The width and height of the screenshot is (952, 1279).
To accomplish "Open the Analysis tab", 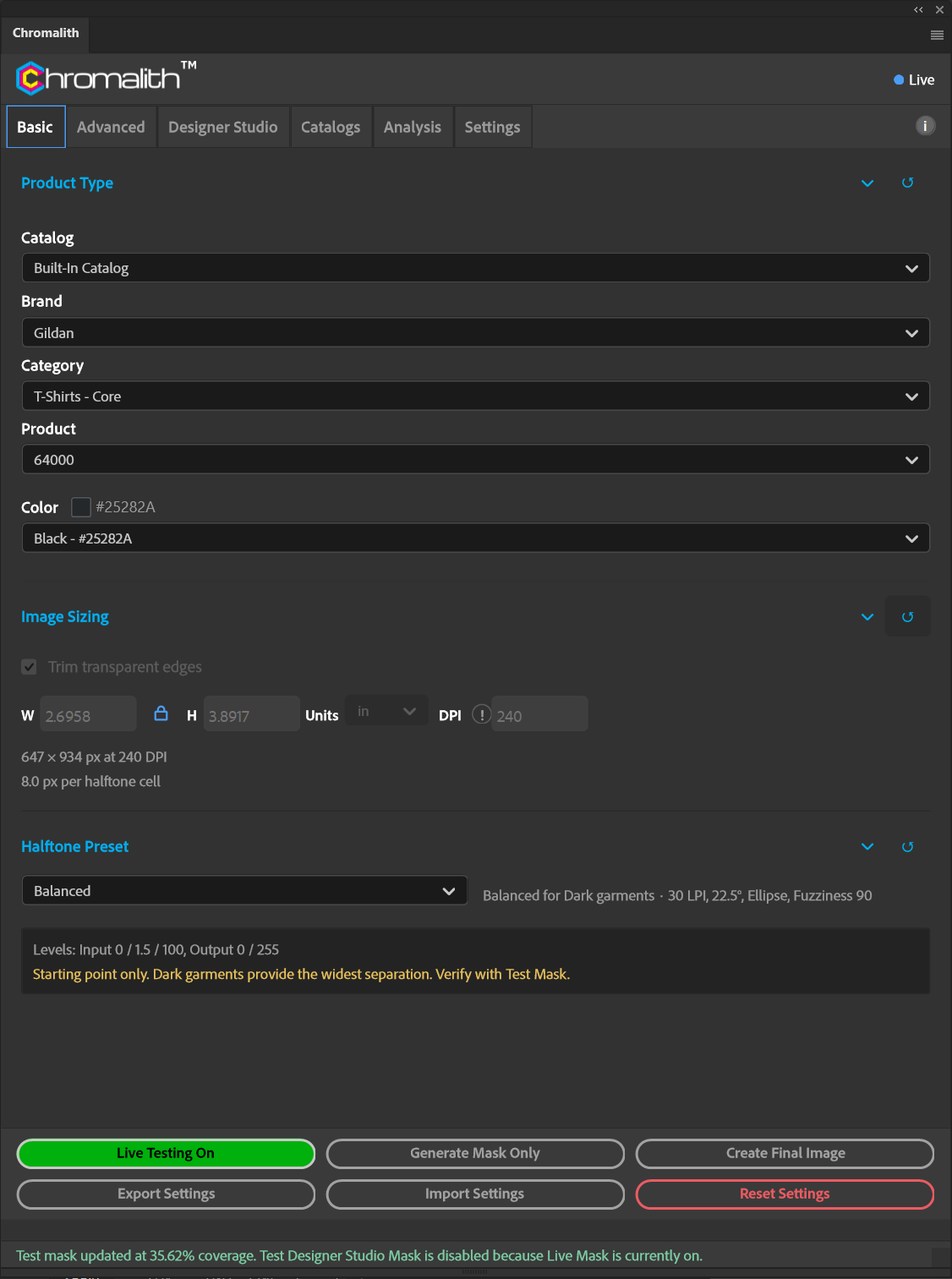I will click(x=413, y=127).
